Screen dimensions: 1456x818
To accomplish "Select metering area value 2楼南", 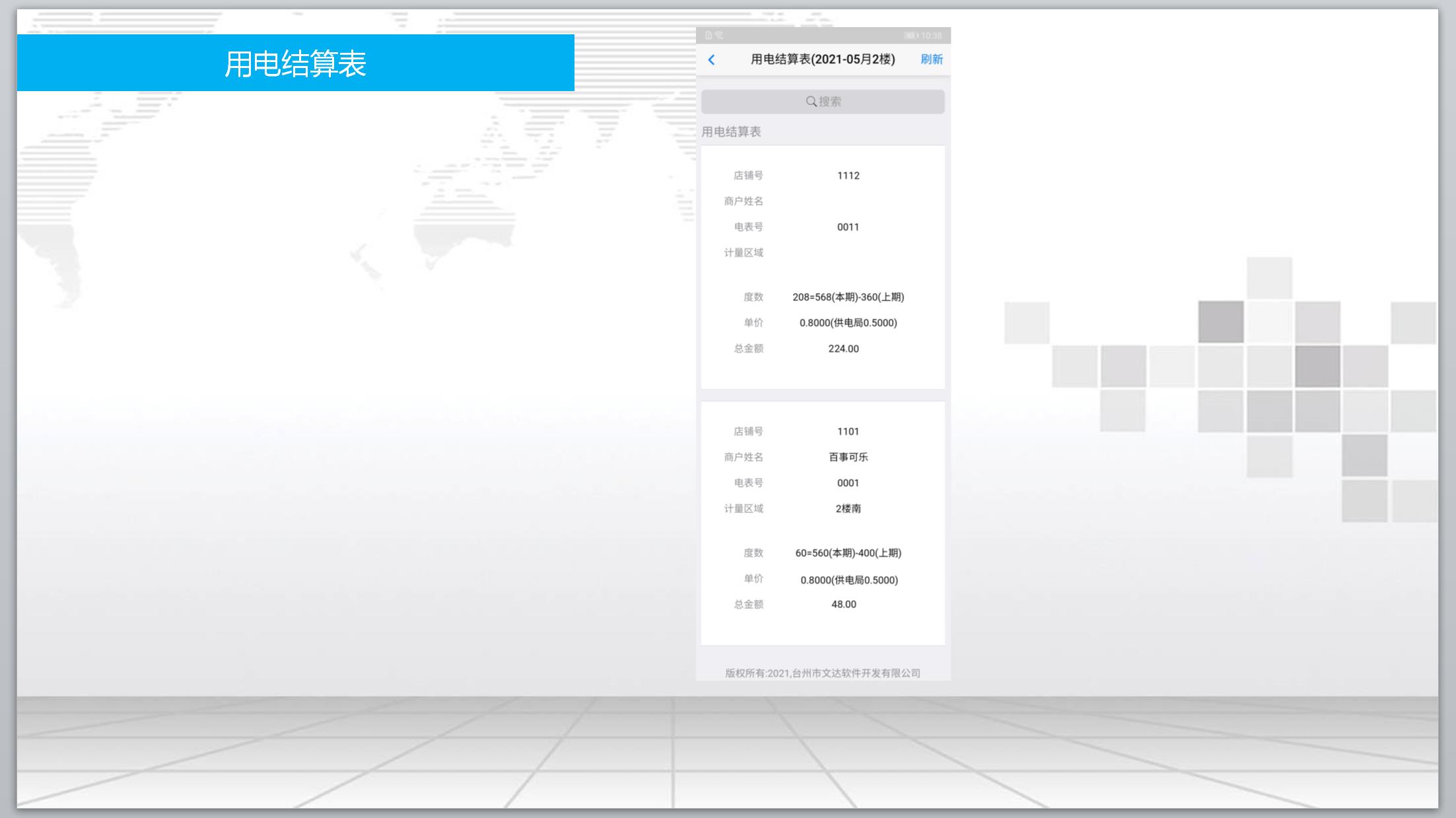I will click(848, 508).
